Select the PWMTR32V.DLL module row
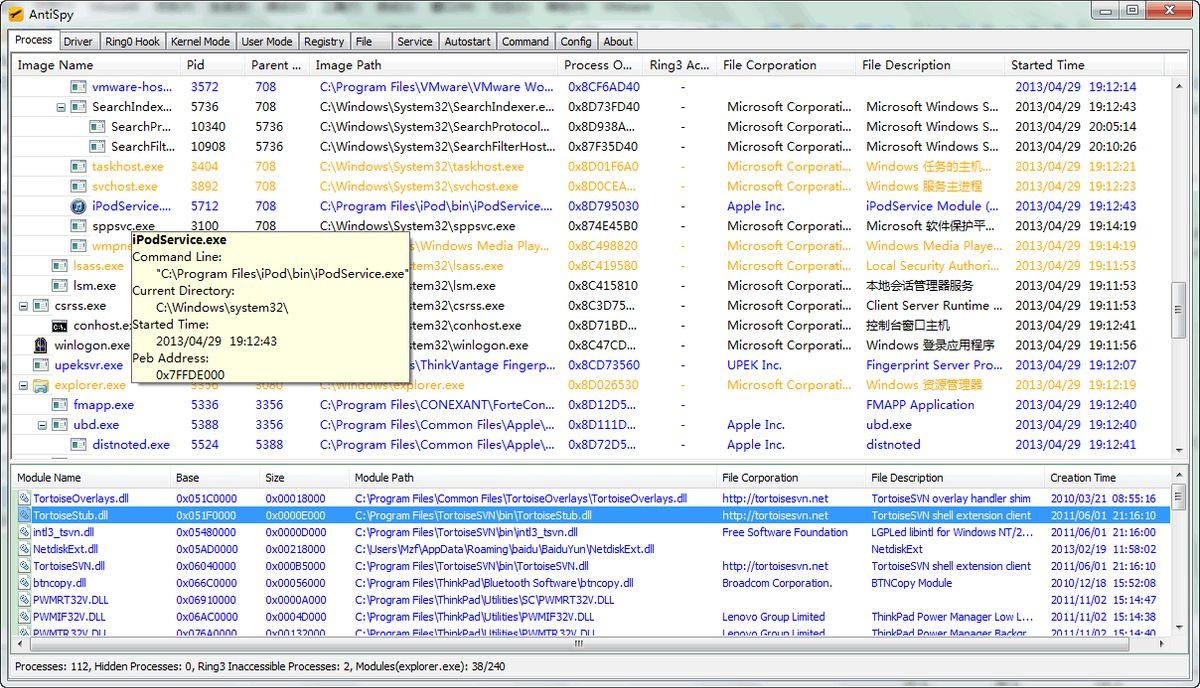 pyautogui.click(x=588, y=633)
